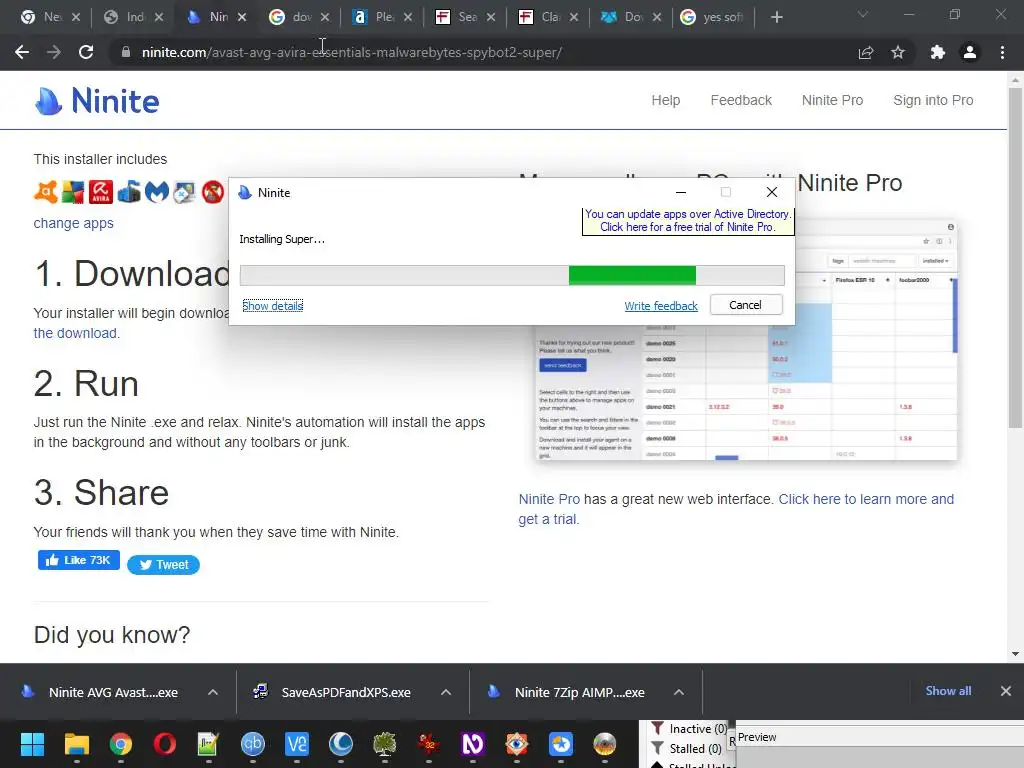Click the Avast icon in installer list
The width and height of the screenshot is (1024, 768).
click(x=46, y=192)
